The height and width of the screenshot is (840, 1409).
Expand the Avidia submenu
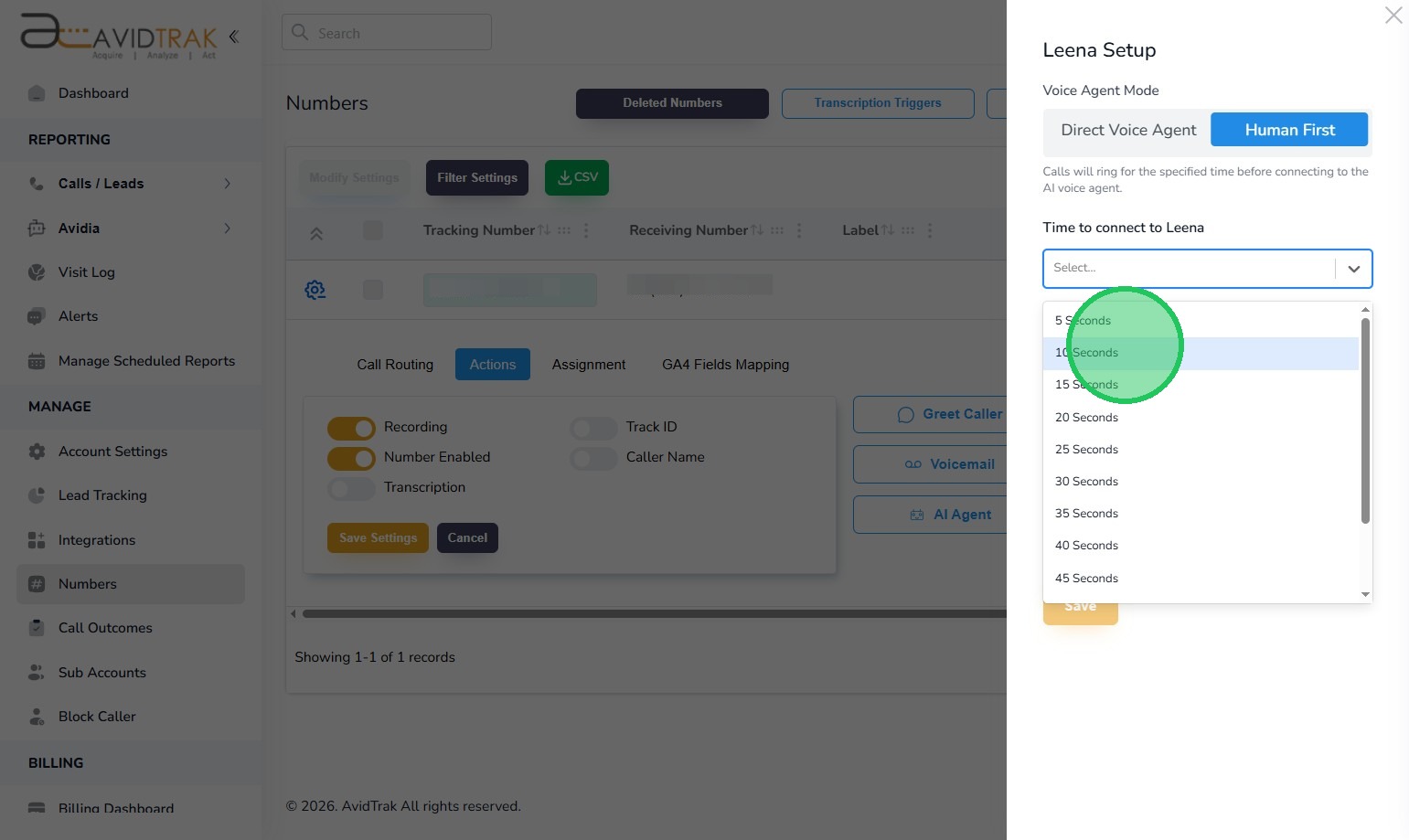click(227, 229)
